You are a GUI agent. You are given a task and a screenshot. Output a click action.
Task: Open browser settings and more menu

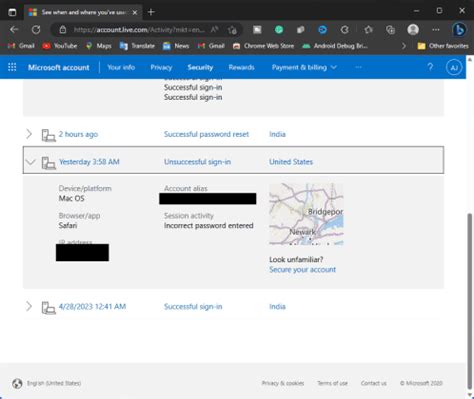click(436, 30)
